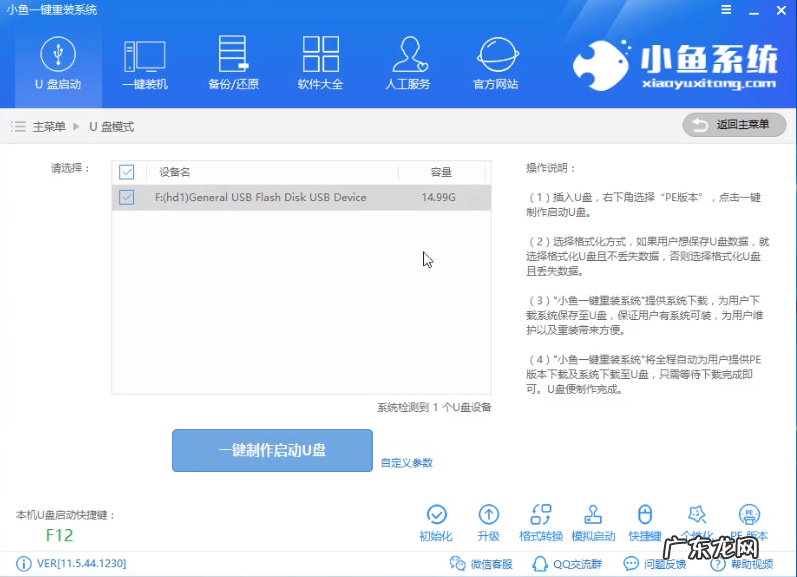797x577 pixels.
Task: Toggle the checkbox for the F:(hd1) USB device
Action: tap(127, 197)
